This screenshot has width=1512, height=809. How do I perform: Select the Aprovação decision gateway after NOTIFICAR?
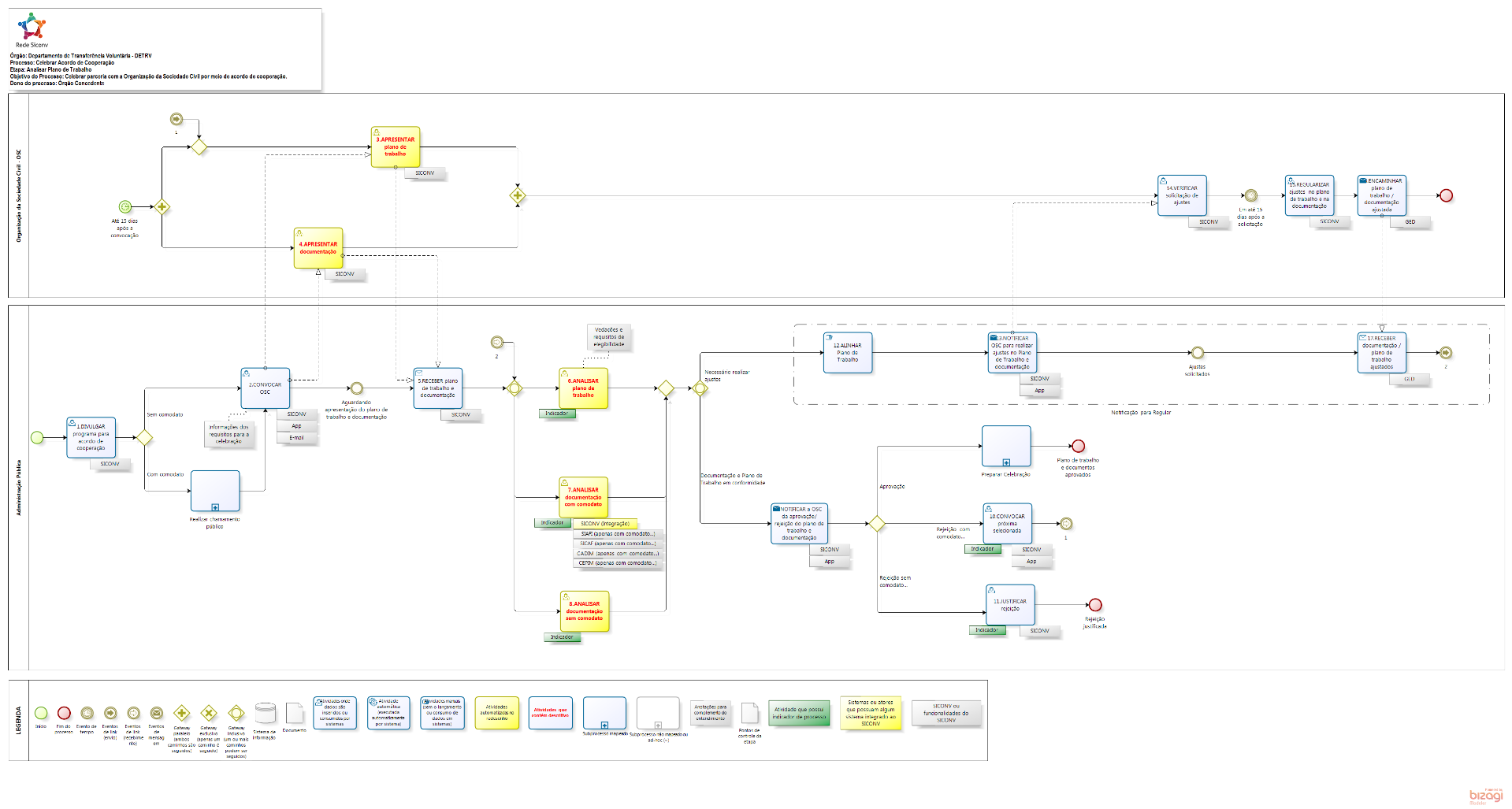(x=877, y=524)
